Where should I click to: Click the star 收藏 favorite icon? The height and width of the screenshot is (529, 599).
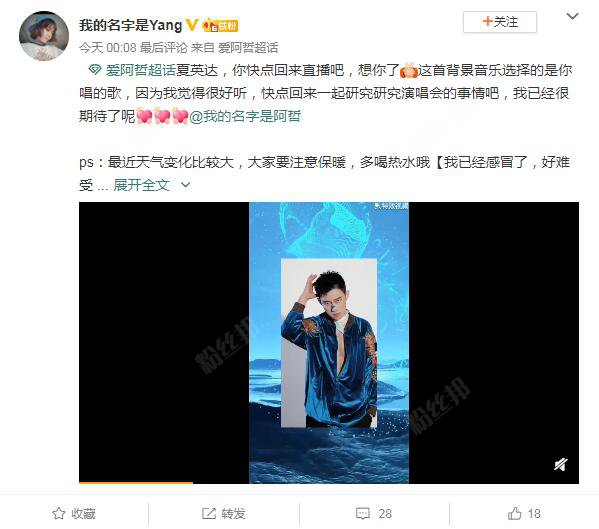(x=59, y=513)
